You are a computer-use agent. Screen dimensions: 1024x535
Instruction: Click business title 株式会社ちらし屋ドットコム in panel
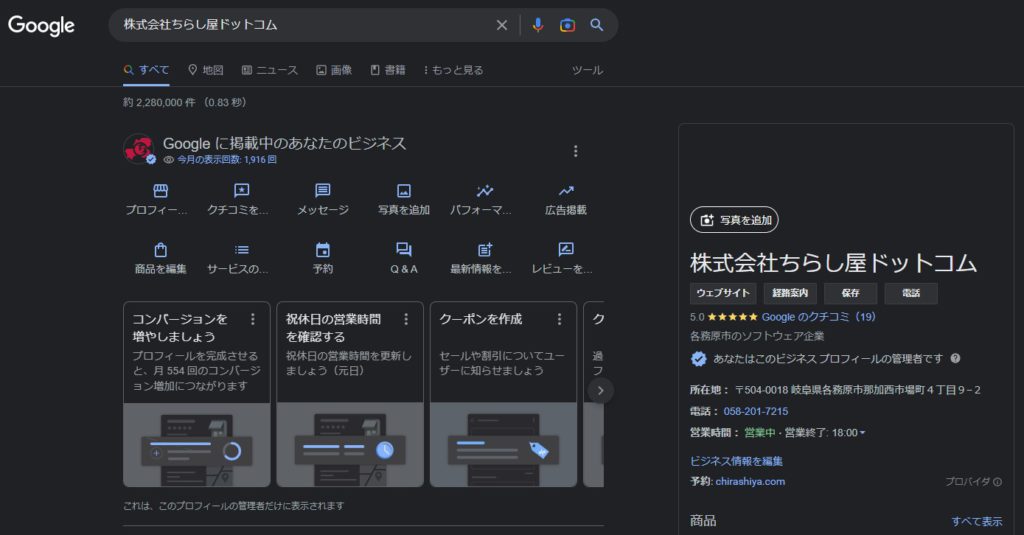pos(833,263)
